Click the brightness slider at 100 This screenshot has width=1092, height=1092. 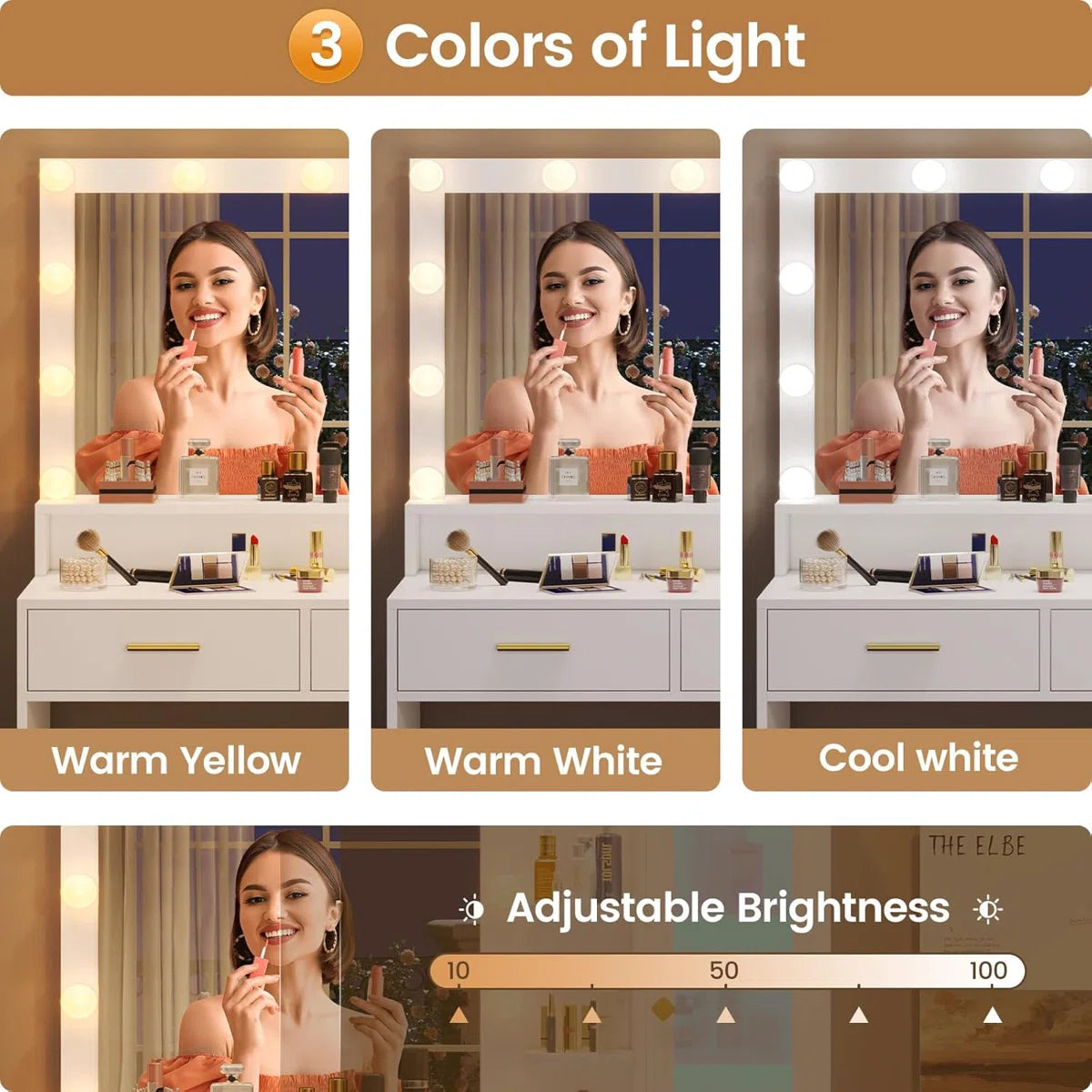987,970
